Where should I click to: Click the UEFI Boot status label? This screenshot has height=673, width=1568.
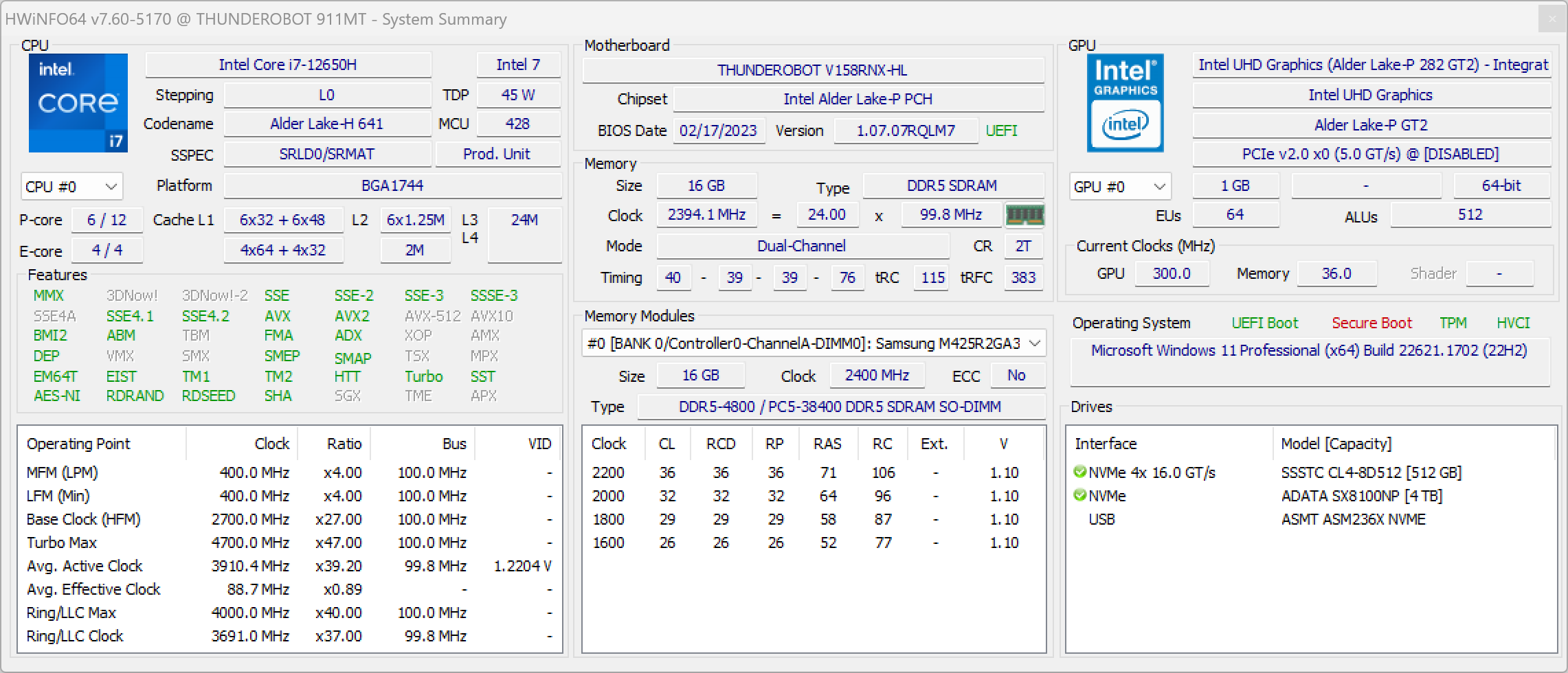point(1264,323)
